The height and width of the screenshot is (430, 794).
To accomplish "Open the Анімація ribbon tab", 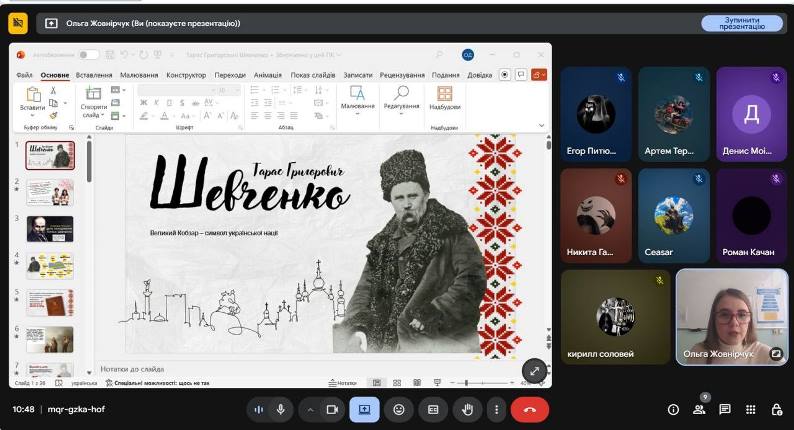I will tap(267, 75).
